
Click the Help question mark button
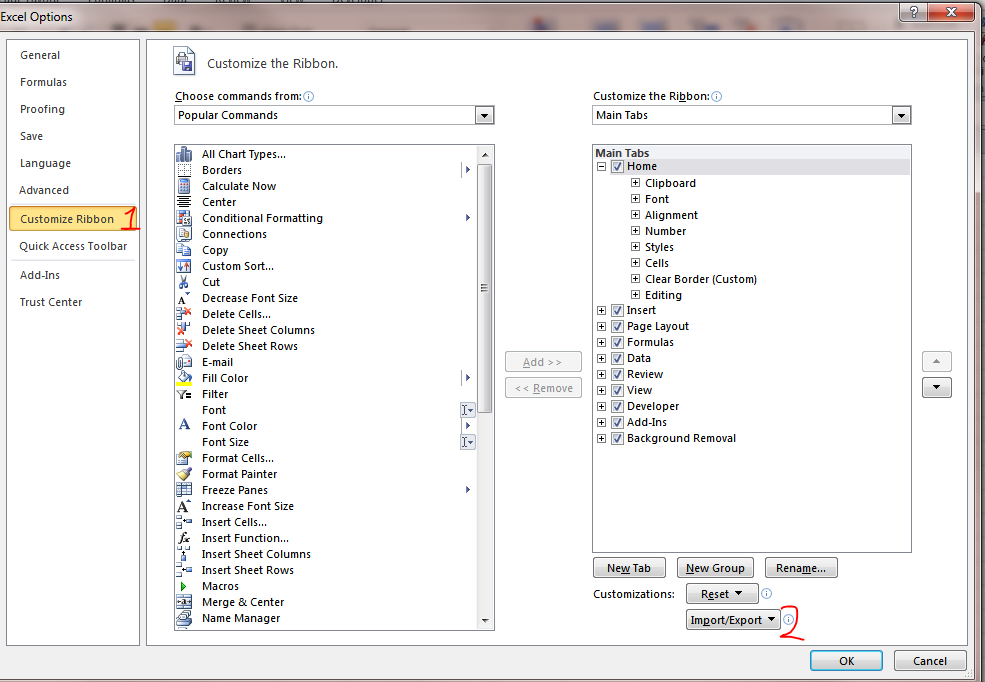[x=913, y=12]
